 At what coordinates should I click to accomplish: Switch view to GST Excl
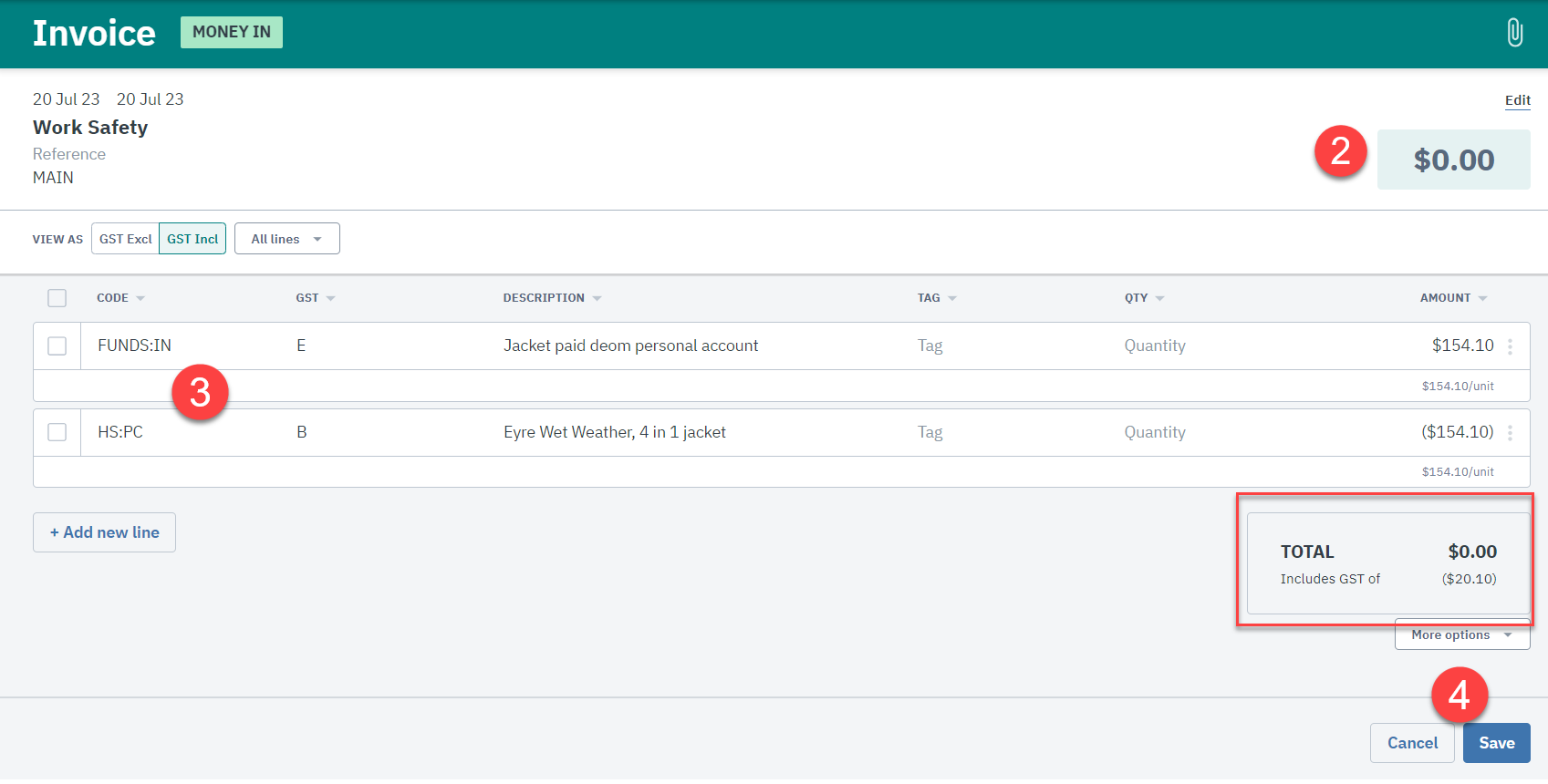point(126,239)
